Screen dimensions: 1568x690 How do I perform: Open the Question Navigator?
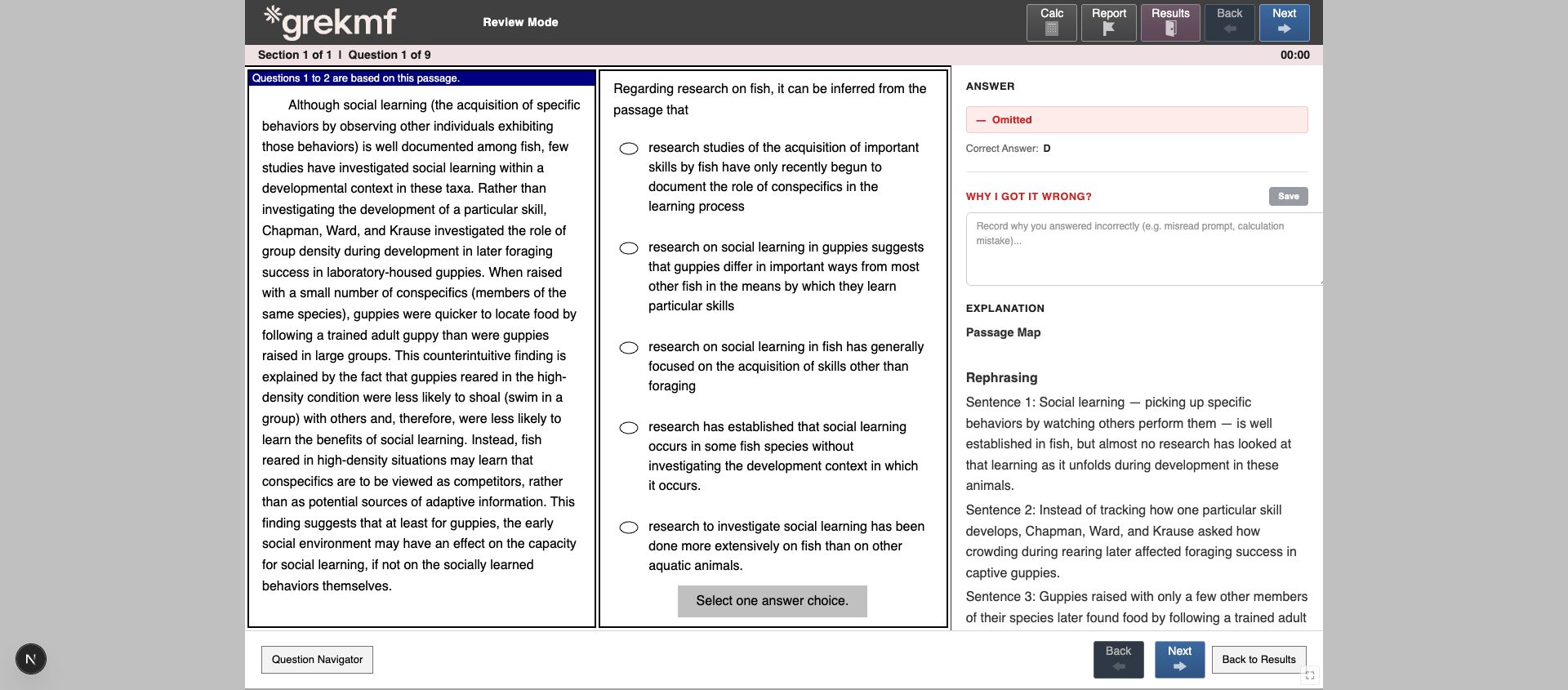point(317,660)
